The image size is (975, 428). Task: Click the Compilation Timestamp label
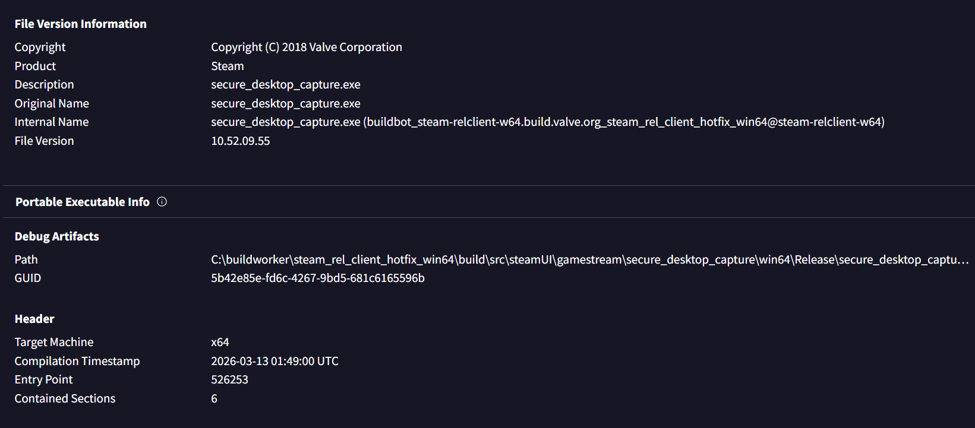[77, 361]
